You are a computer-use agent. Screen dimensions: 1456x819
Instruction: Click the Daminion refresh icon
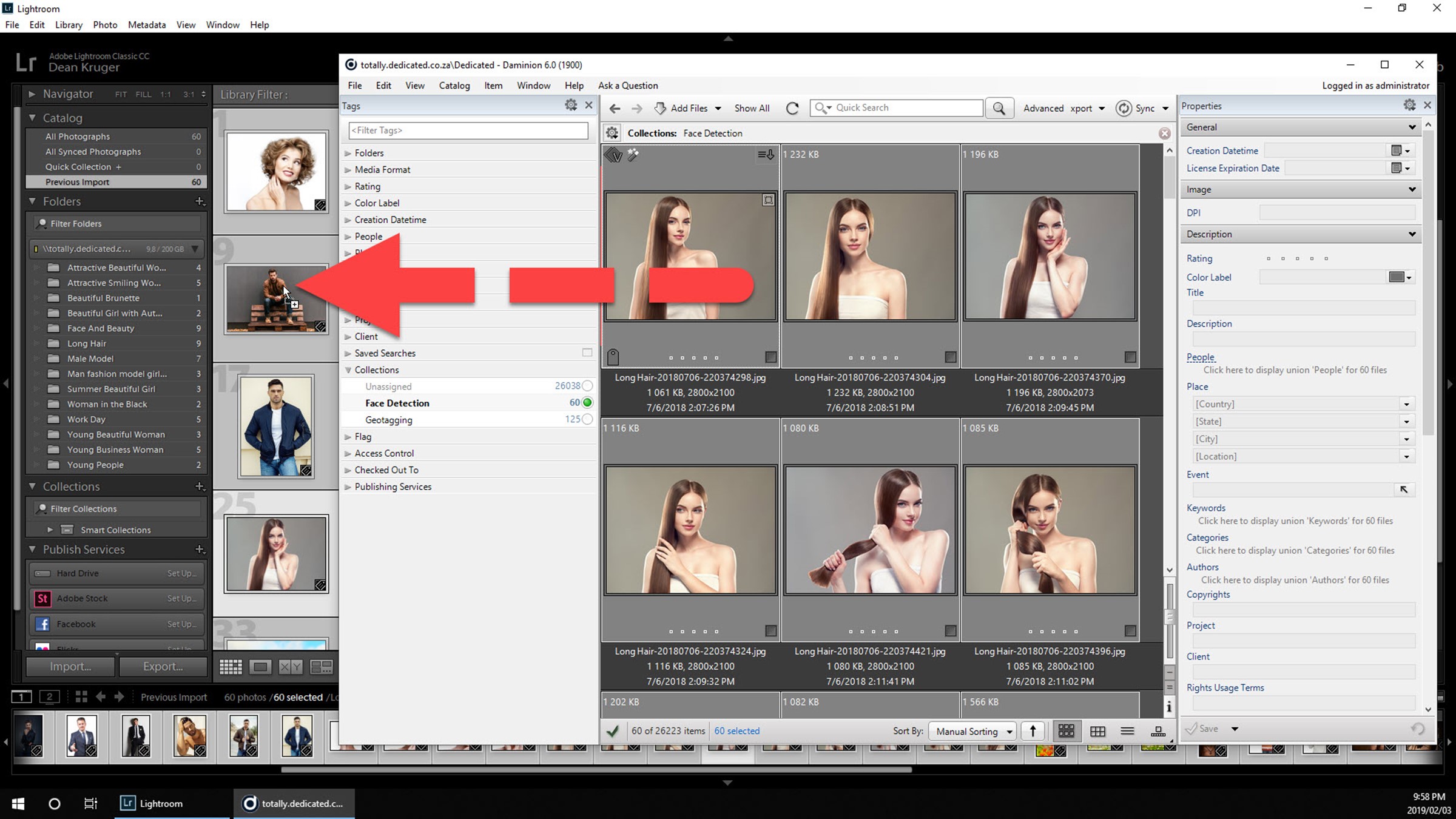coord(792,108)
